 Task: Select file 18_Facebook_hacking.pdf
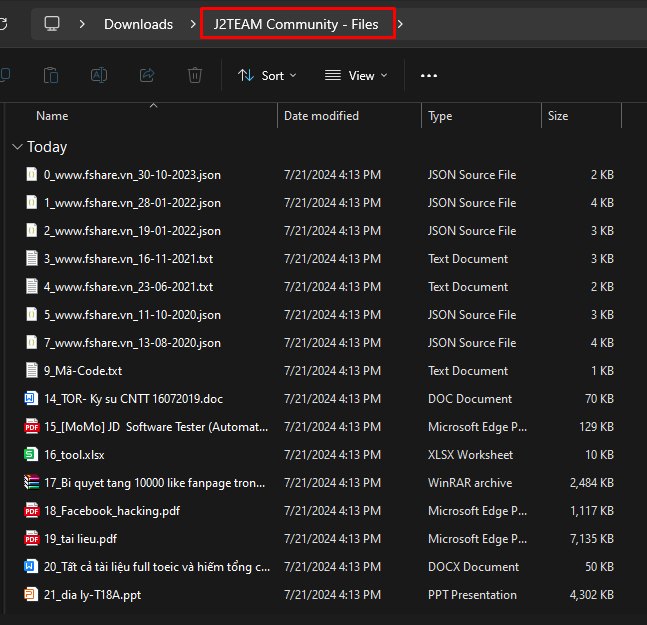click(x=112, y=511)
